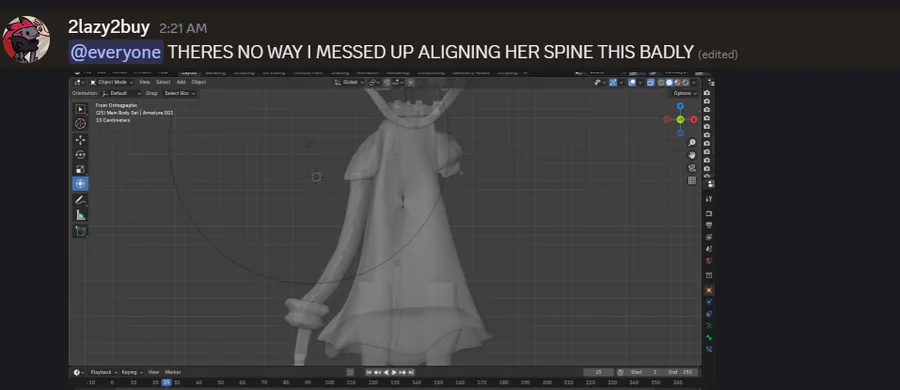Open the Object menu in viewport header

click(x=199, y=82)
